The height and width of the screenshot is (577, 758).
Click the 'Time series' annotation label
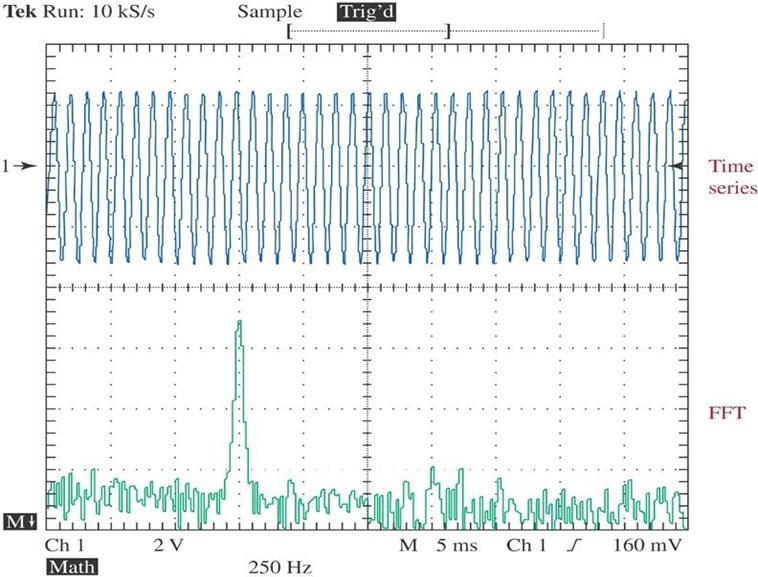[x=733, y=177]
